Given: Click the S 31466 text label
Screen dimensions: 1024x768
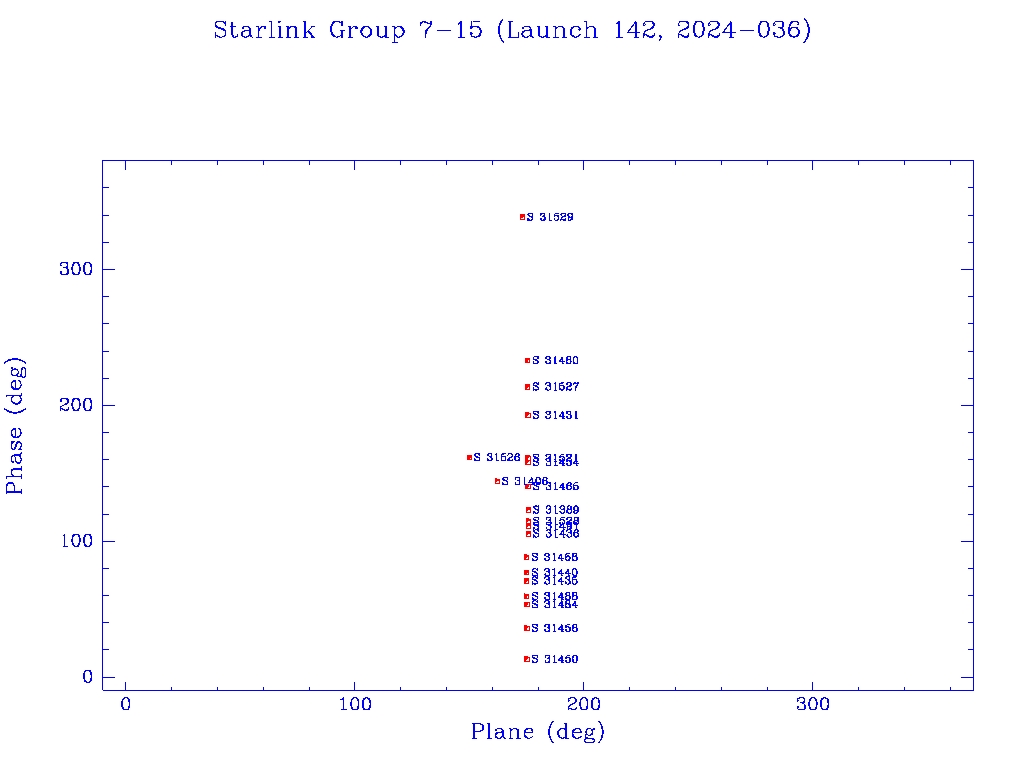Looking at the screenshot, I should [555, 487].
